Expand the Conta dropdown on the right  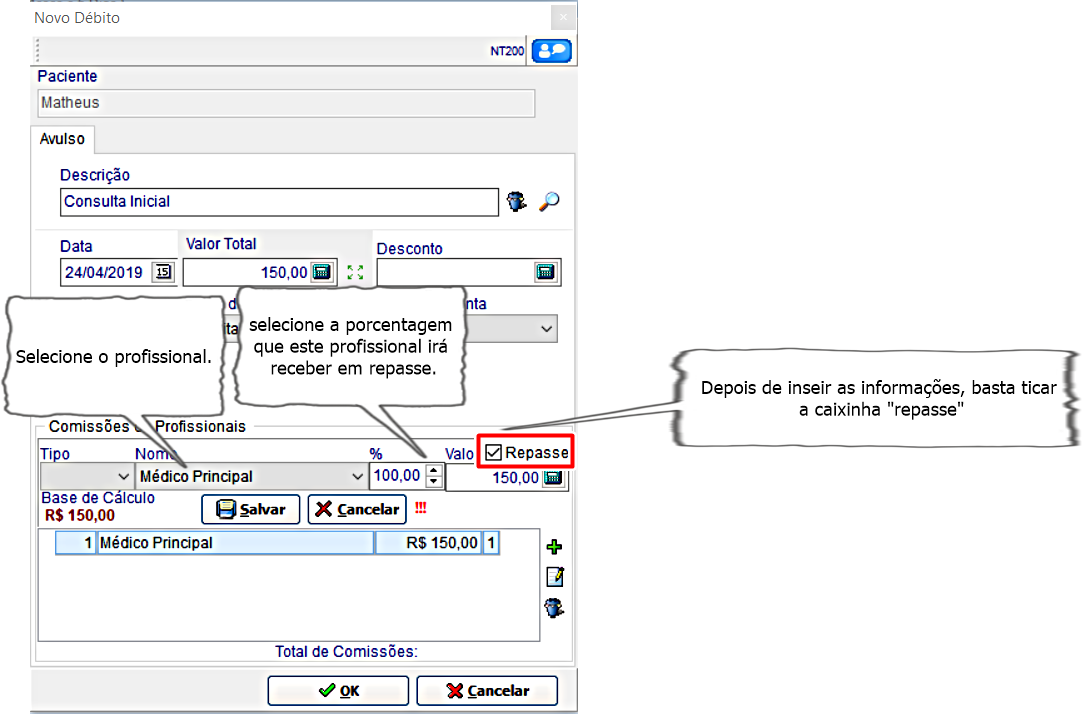click(546, 328)
